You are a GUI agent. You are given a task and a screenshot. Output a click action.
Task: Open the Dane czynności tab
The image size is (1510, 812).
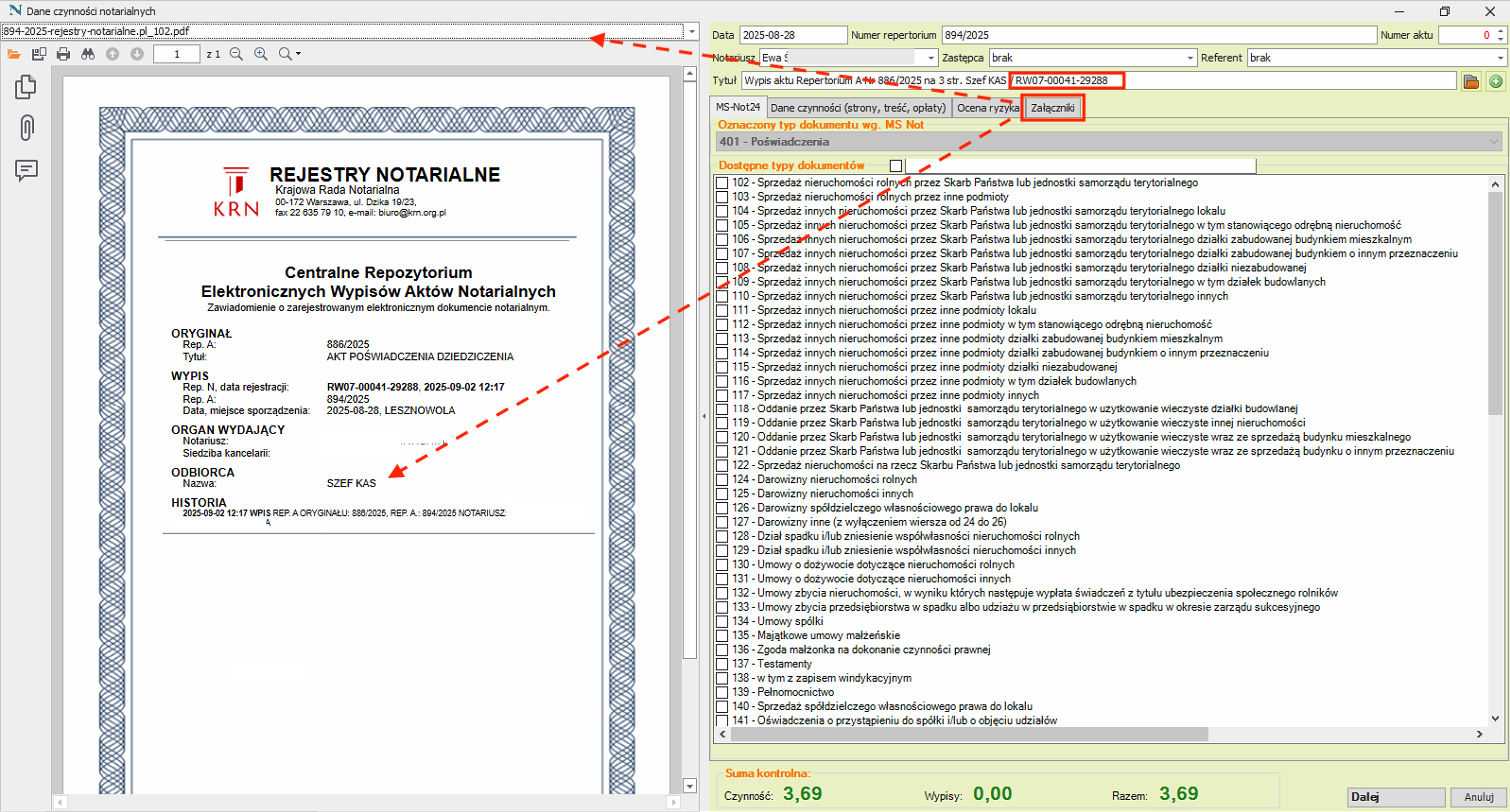(858, 107)
